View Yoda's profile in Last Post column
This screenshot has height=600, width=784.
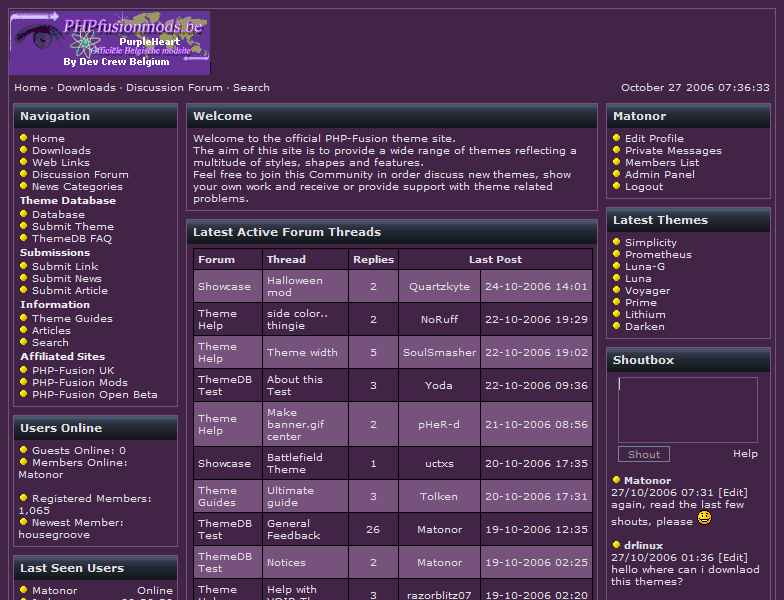[438, 386]
